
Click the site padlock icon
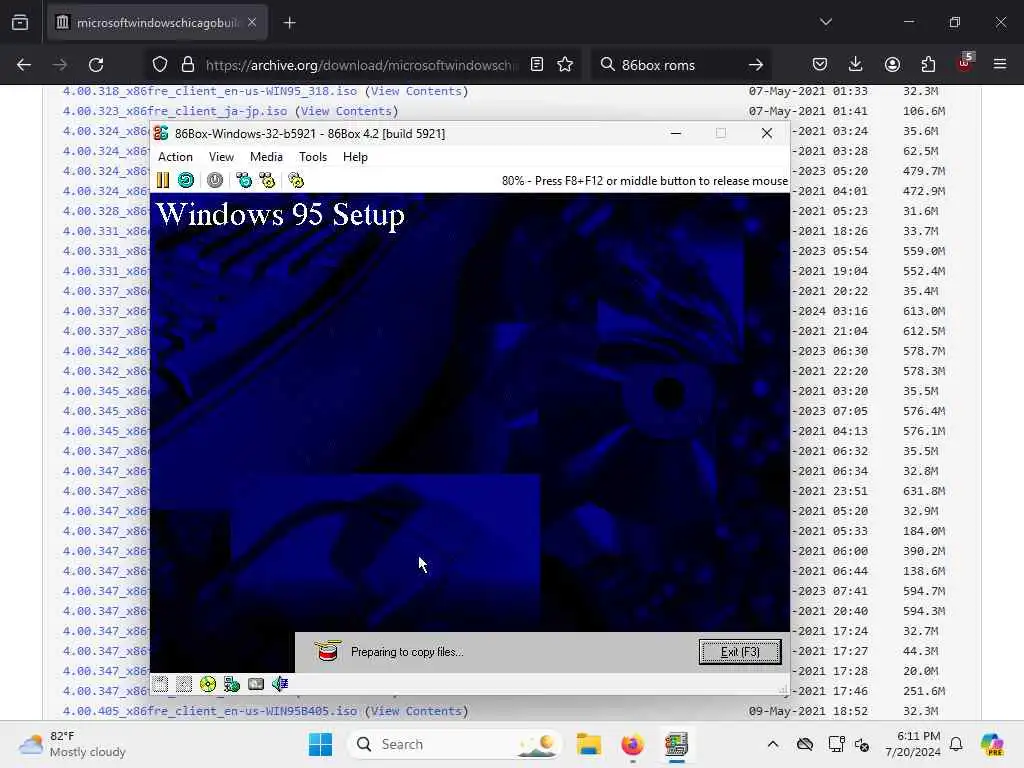tap(188, 65)
